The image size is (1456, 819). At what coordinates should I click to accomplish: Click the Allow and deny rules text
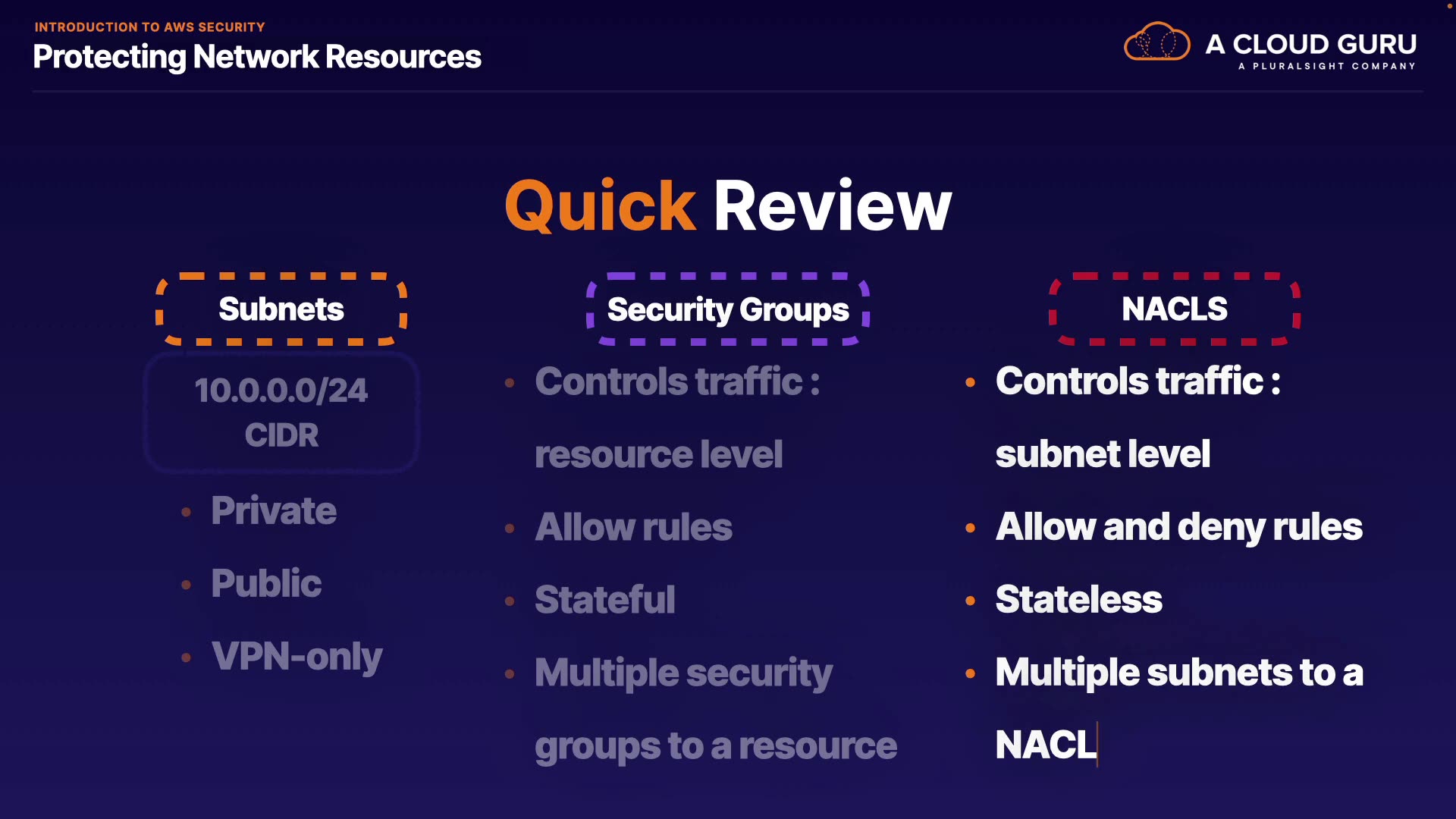1179,527
